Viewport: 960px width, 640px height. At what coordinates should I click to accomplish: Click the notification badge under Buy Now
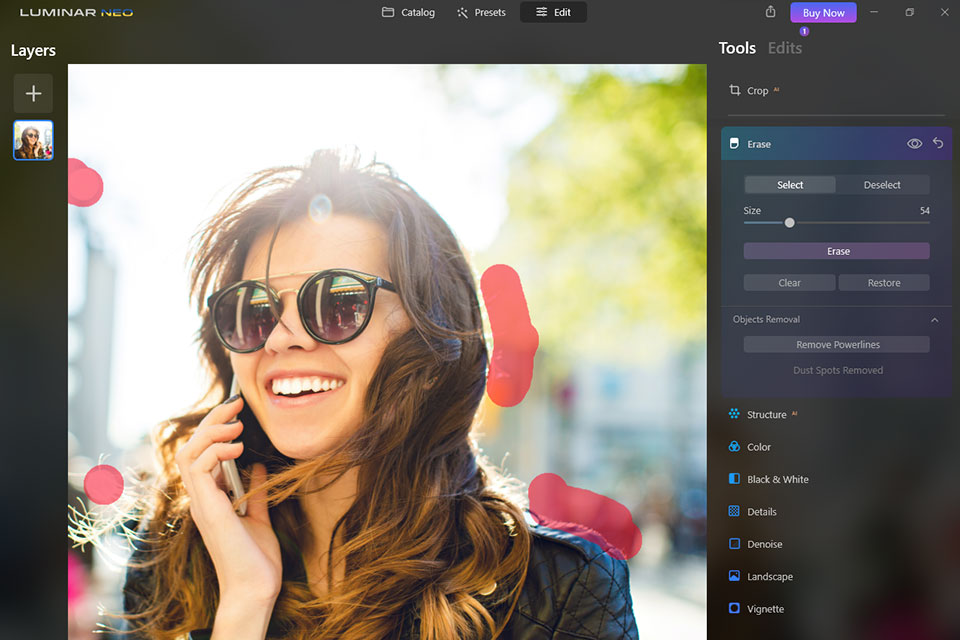pos(804,31)
